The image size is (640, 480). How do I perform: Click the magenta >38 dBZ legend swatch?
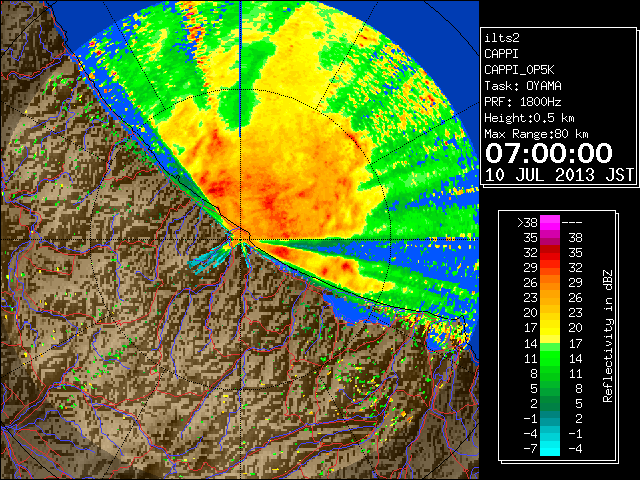click(550, 222)
